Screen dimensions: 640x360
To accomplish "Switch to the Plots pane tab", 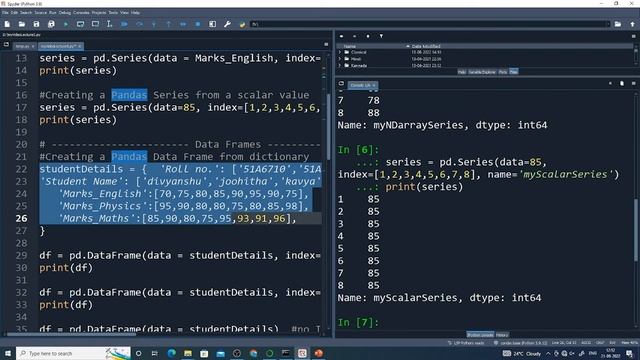I will (503, 72).
